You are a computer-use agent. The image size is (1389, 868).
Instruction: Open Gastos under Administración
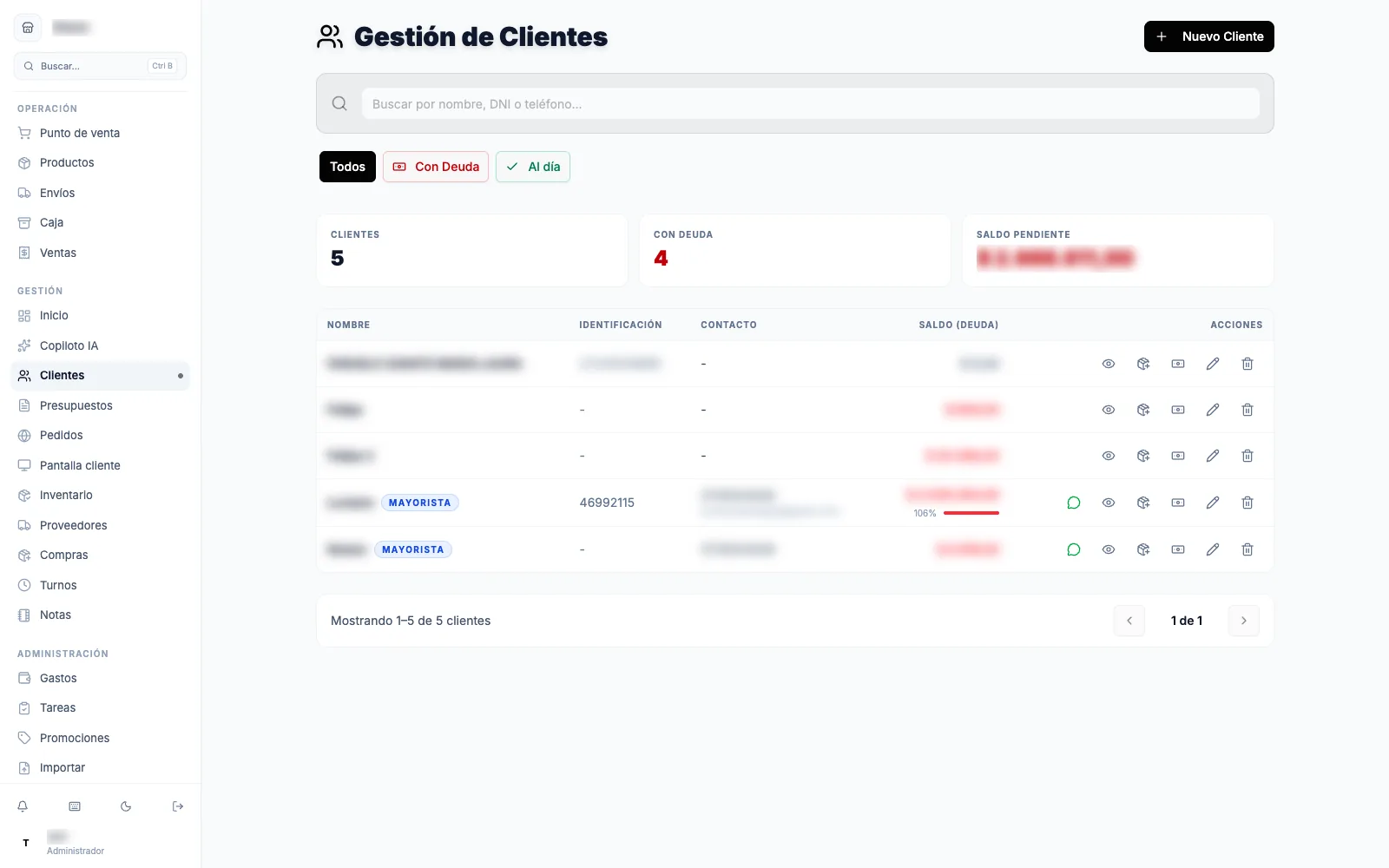[x=101, y=678]
